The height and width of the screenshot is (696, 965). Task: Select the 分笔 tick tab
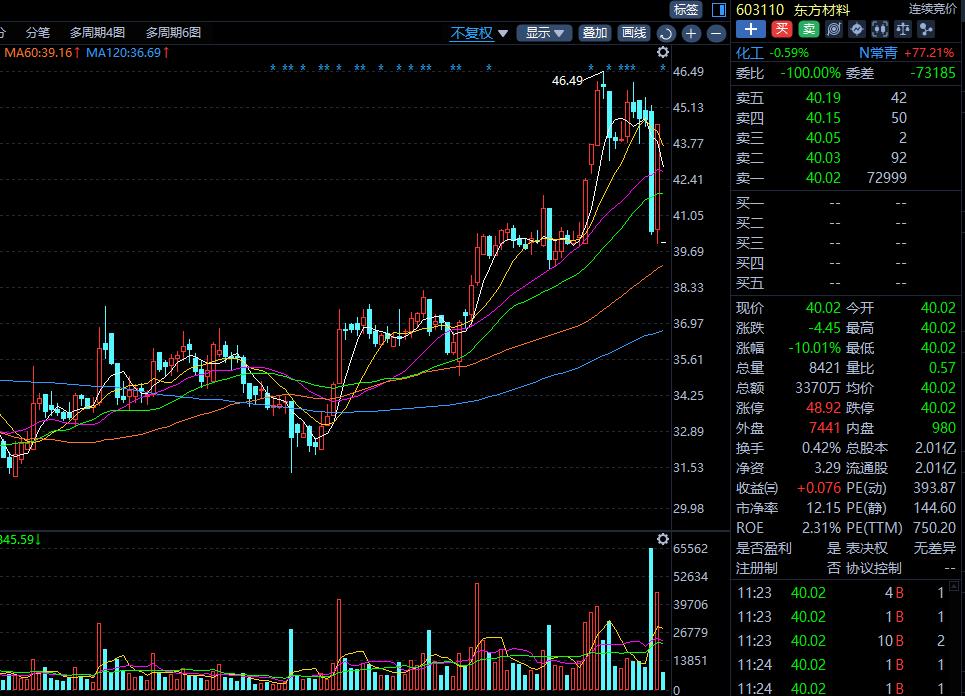tap(38, 32)
